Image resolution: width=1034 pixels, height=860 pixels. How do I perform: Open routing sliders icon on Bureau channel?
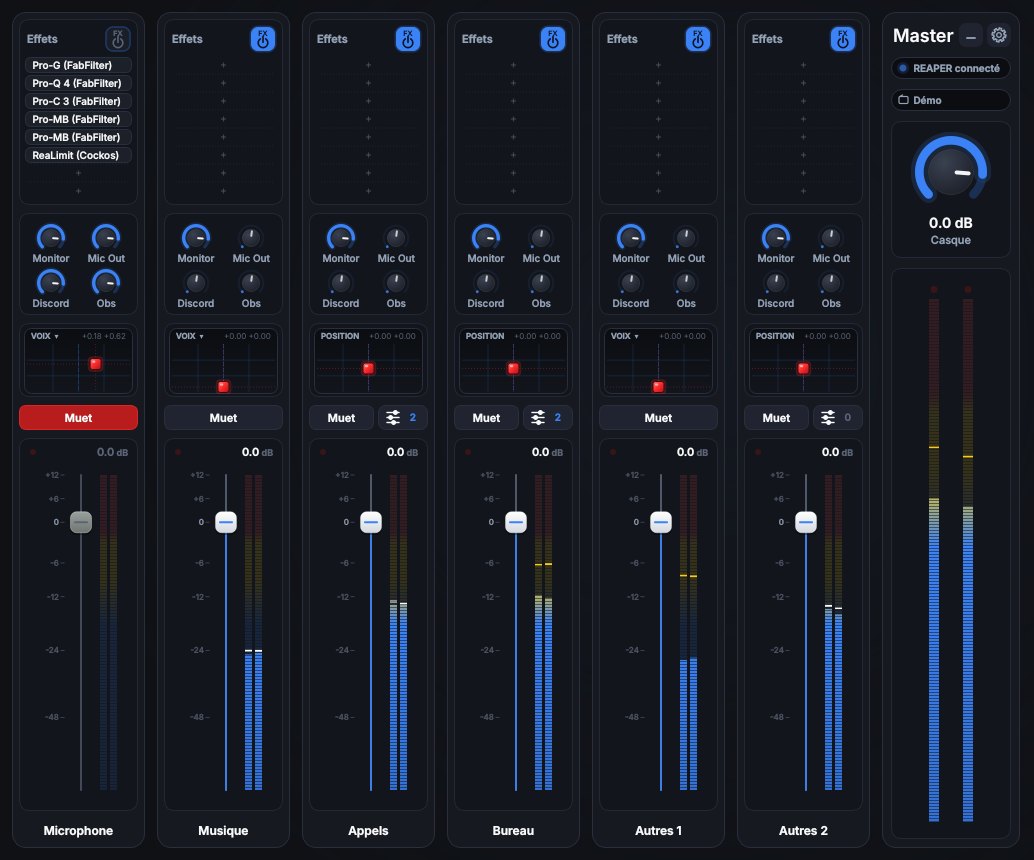547,417
